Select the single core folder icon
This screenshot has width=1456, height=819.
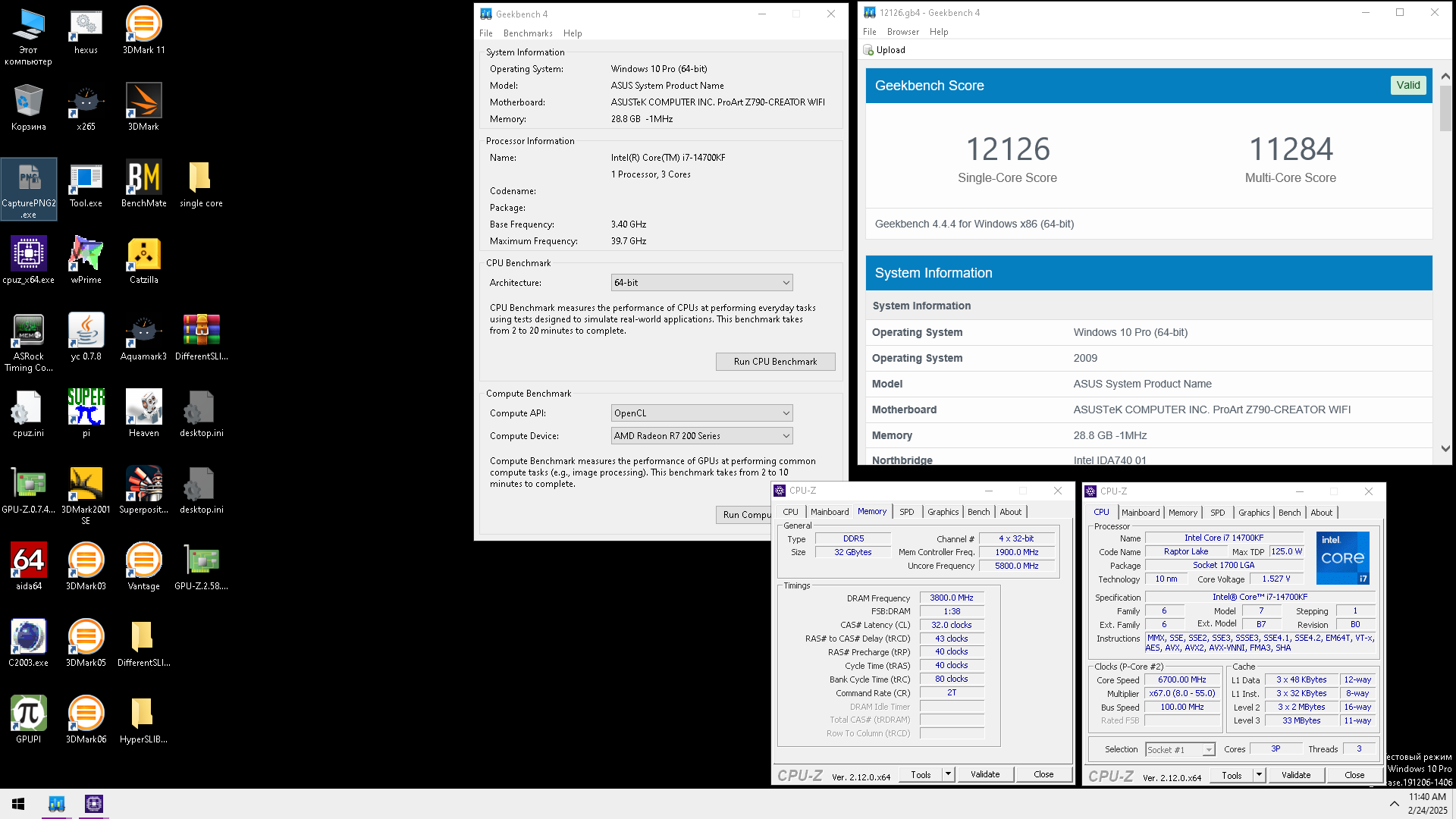pyautogui.click(x=201, y=184)
